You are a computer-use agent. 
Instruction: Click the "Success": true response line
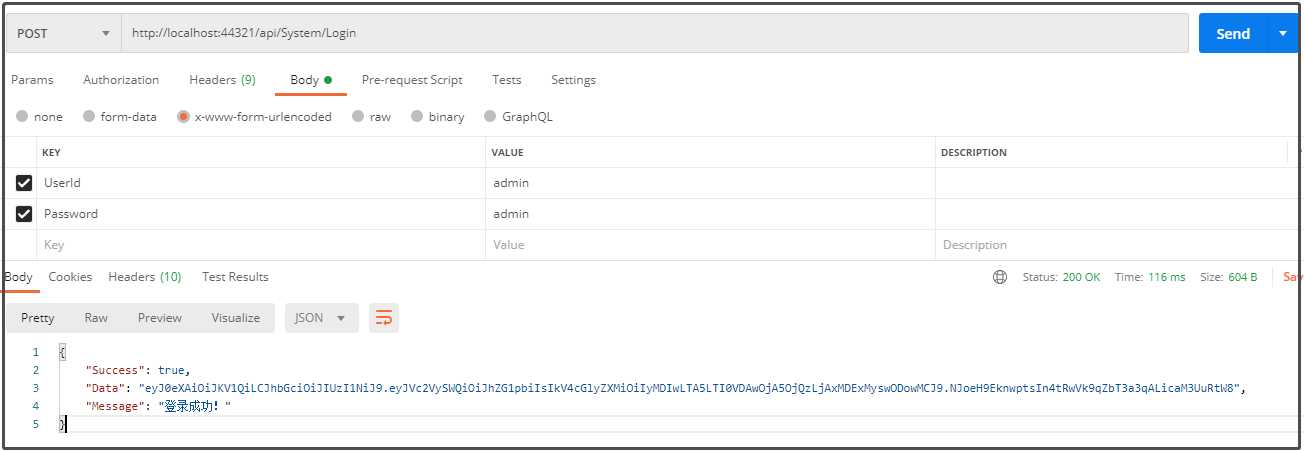tap(138, 370)
